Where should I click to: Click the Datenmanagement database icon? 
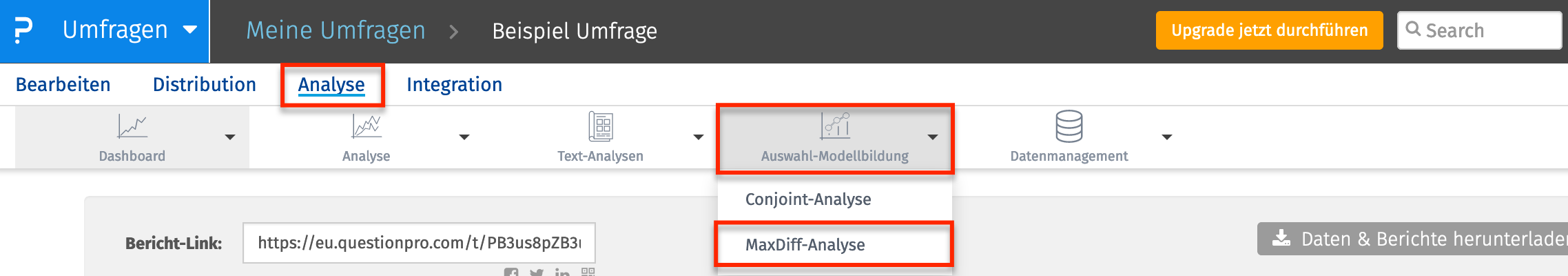pos(1069,126)
